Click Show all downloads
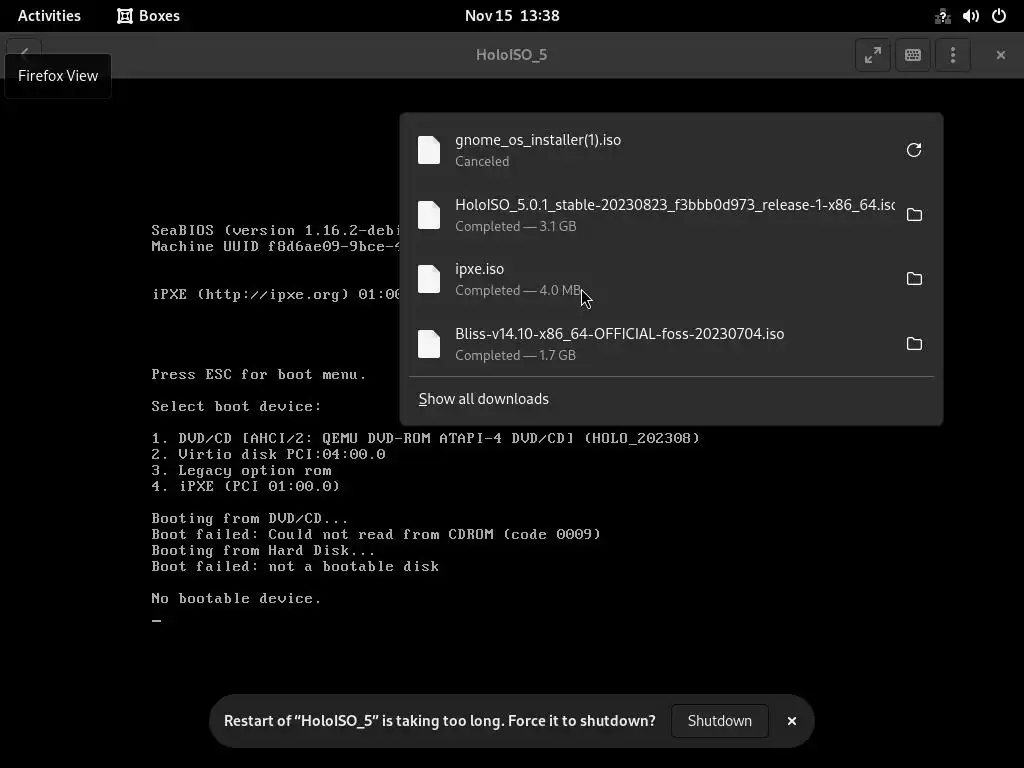 (x=483, y=399)
